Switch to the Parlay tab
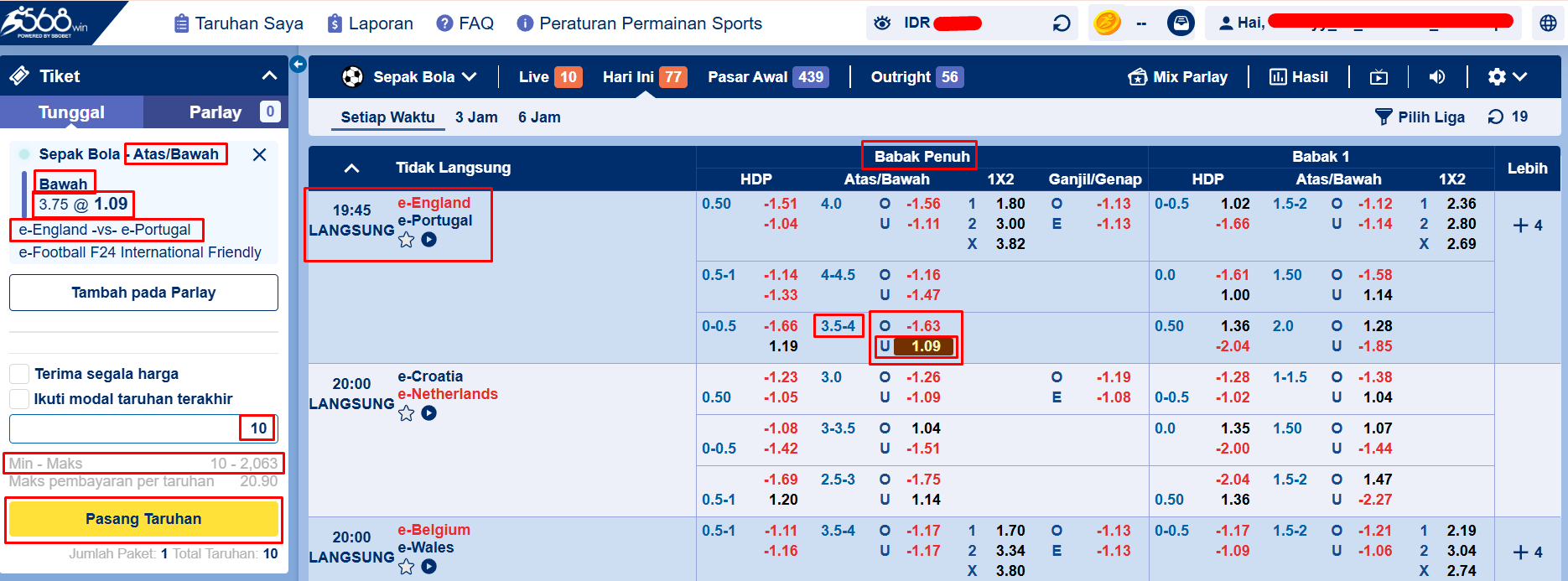The height and width of the screenshot is (581, 1568). tap(215, 112)
